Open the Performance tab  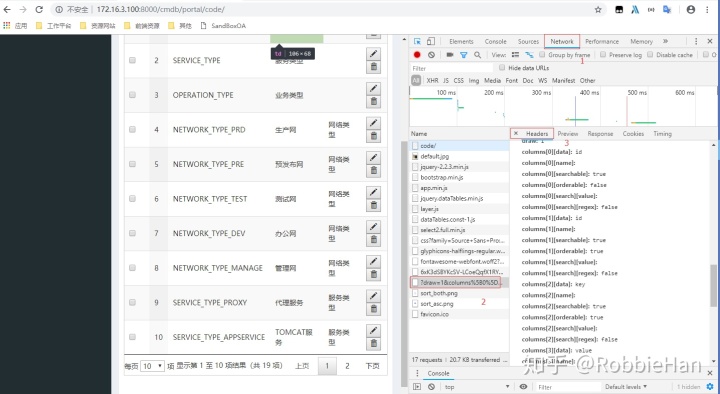[602, 41]
